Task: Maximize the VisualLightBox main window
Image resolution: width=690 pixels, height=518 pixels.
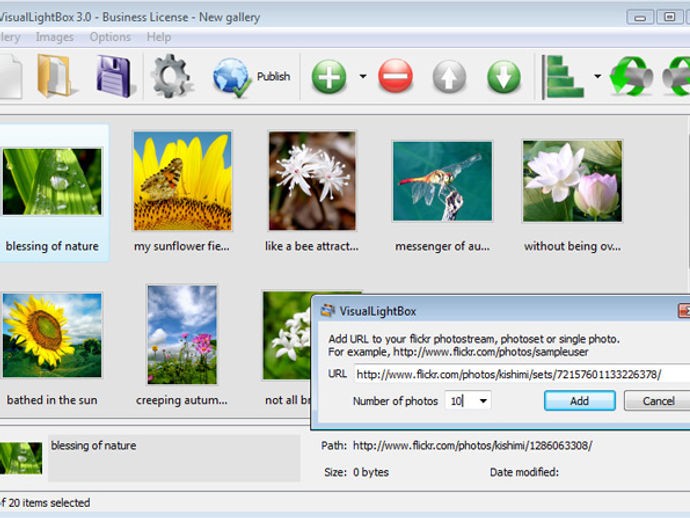Action: 669,17
